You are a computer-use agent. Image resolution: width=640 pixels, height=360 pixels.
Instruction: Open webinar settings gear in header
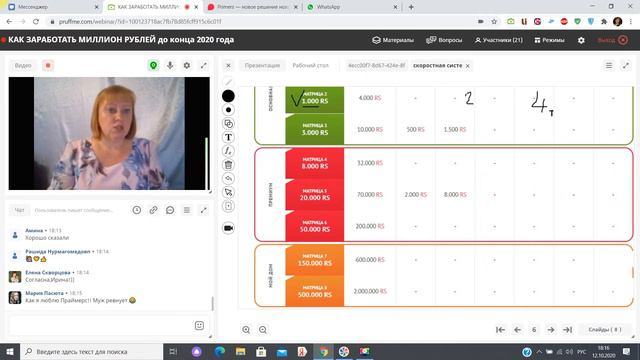pos(581,40)
